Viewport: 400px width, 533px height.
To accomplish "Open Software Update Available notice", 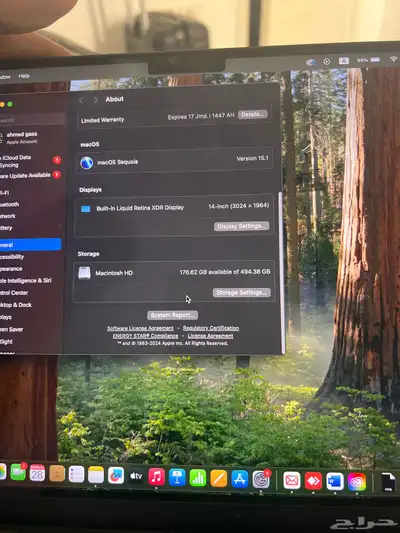I will 31,175.
